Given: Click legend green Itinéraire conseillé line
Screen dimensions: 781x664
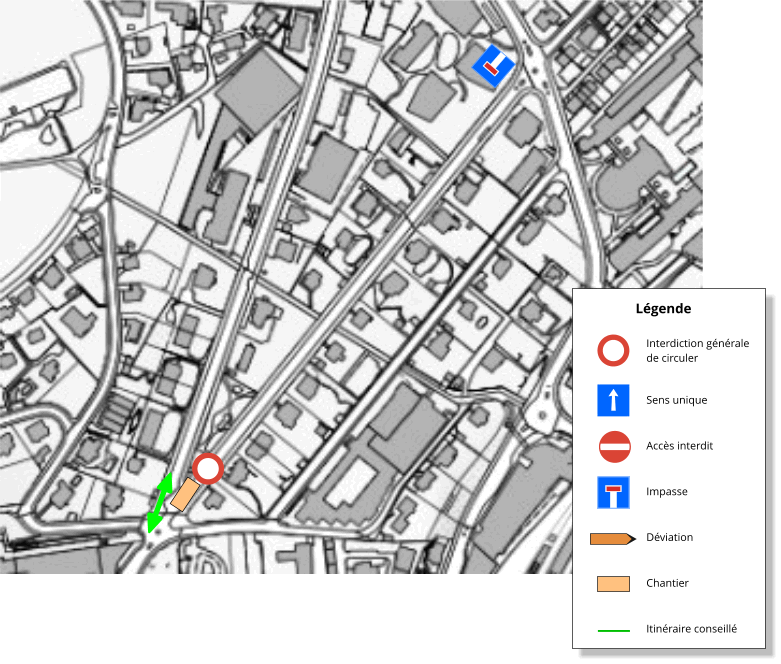Looking at the screenshot, I should point(614,631).
